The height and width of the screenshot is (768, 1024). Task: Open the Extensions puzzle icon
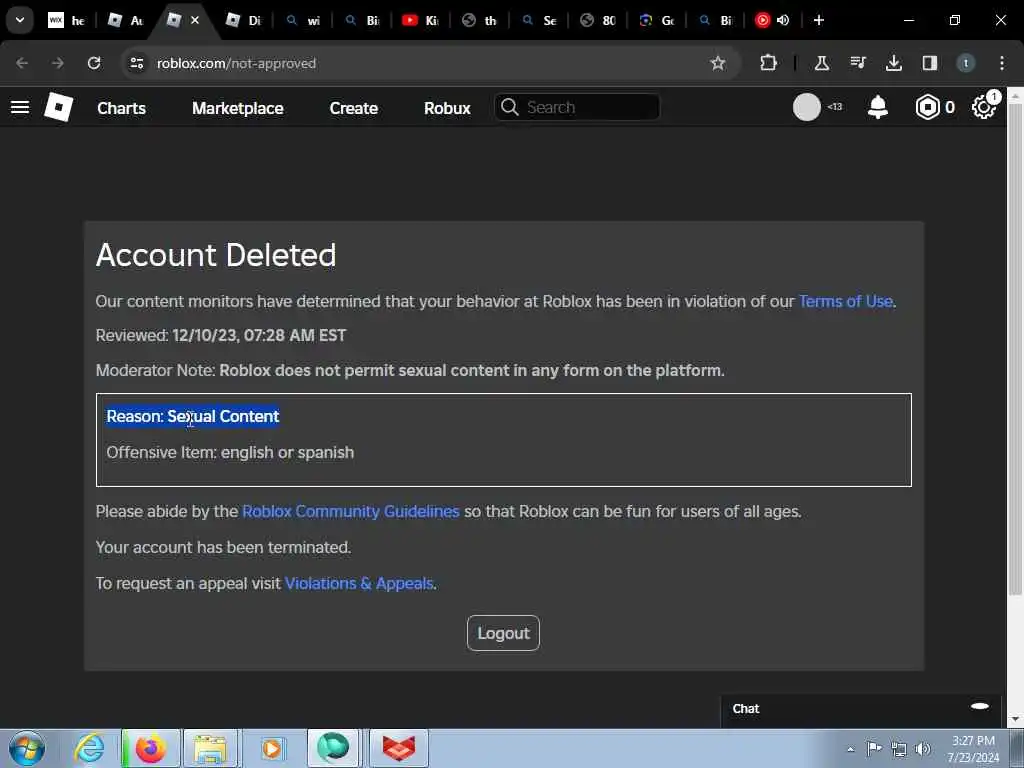pos(769,63)
